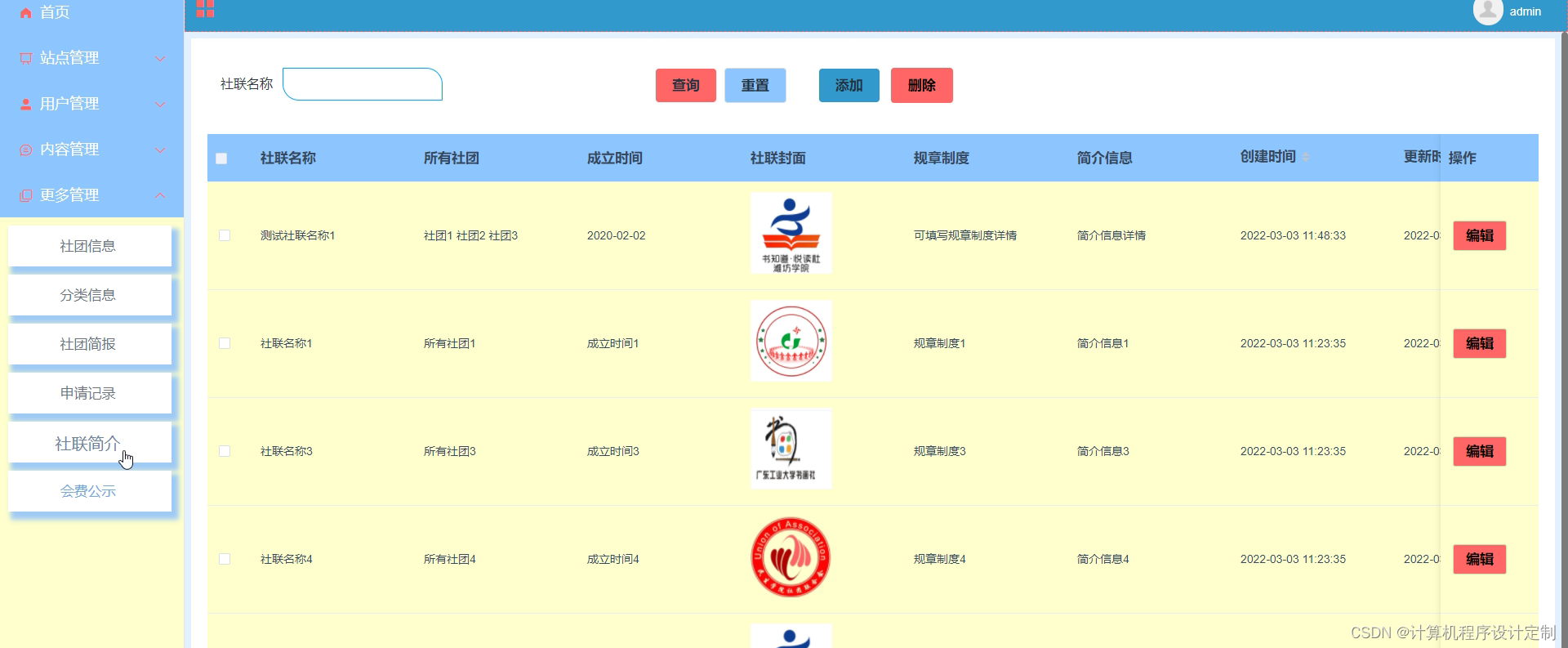Click the sort arrows next to 创建时间
The width and height of the screenshot is (1568, 648).
(x=1306, y=157)
